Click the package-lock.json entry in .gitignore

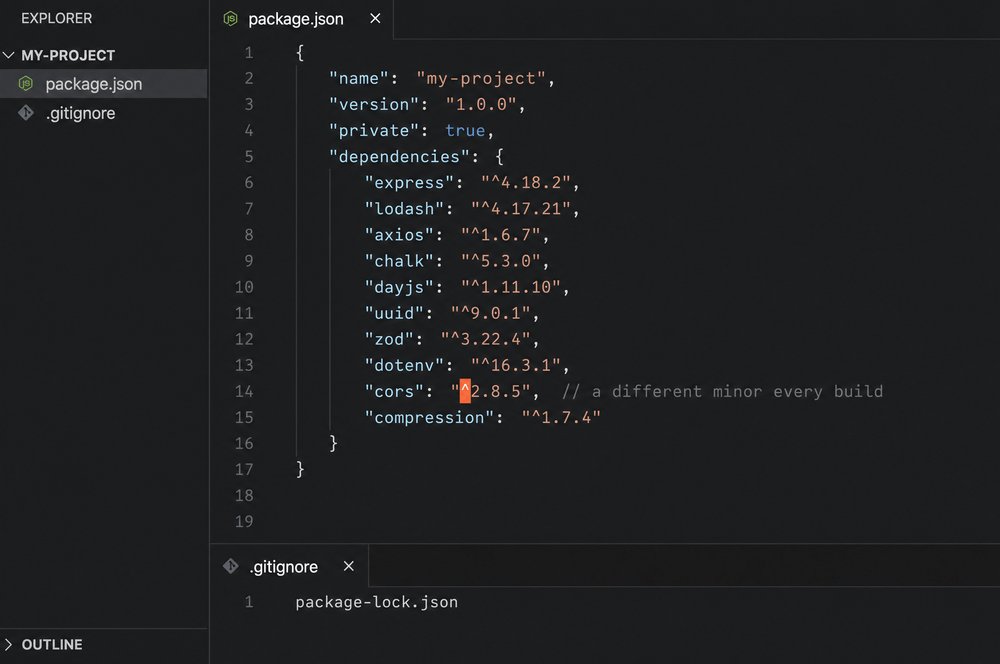(376, 602)
